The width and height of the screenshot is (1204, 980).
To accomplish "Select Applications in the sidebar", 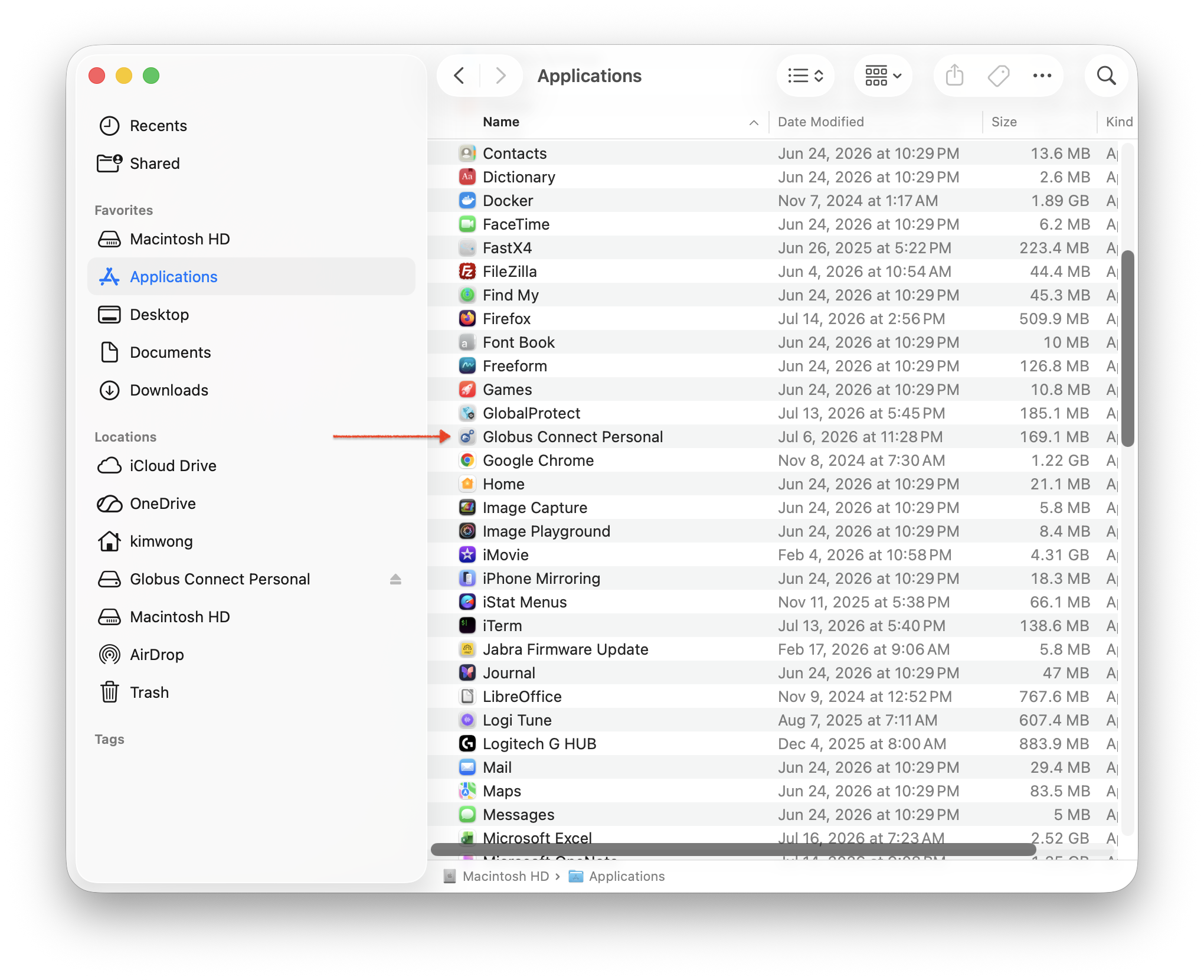I will [x=251, y=277].
